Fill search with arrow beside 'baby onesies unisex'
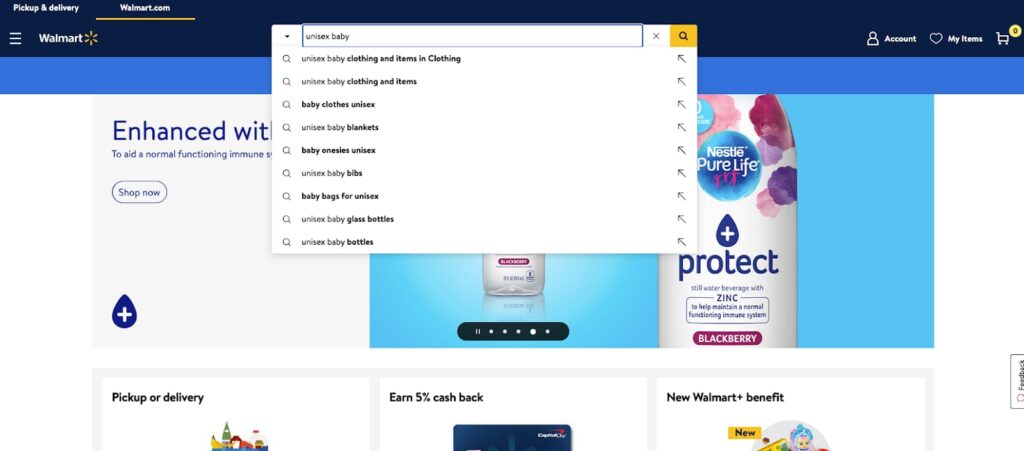Screen dimensions: 1024x451 [681, 150]
